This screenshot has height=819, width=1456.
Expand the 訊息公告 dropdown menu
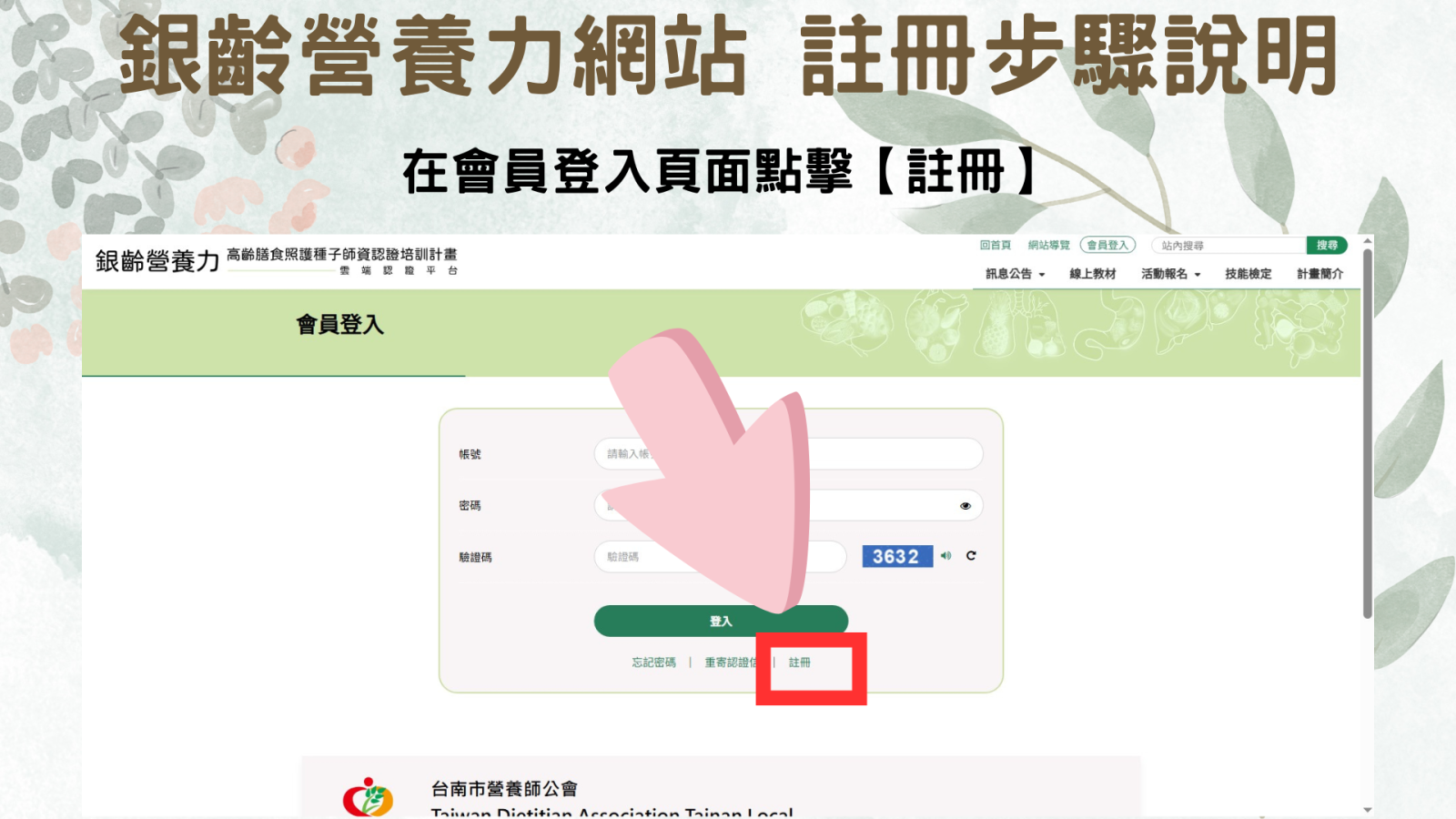pos(1015,274)
